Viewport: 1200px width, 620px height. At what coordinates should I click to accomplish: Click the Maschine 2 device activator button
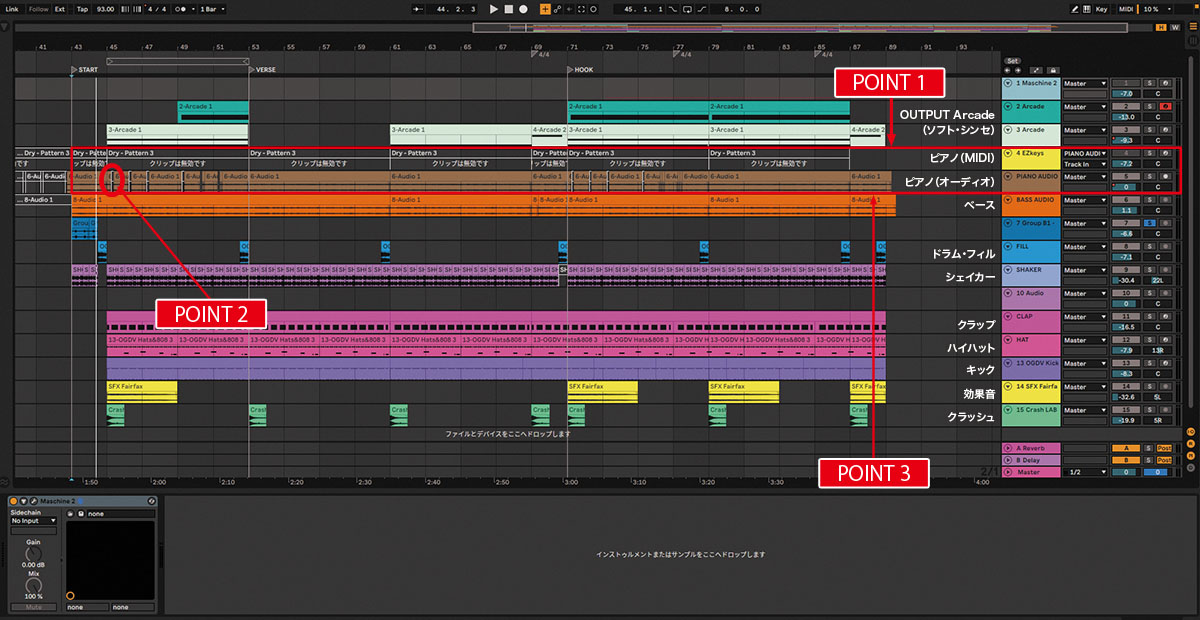(x=13, y=501)
